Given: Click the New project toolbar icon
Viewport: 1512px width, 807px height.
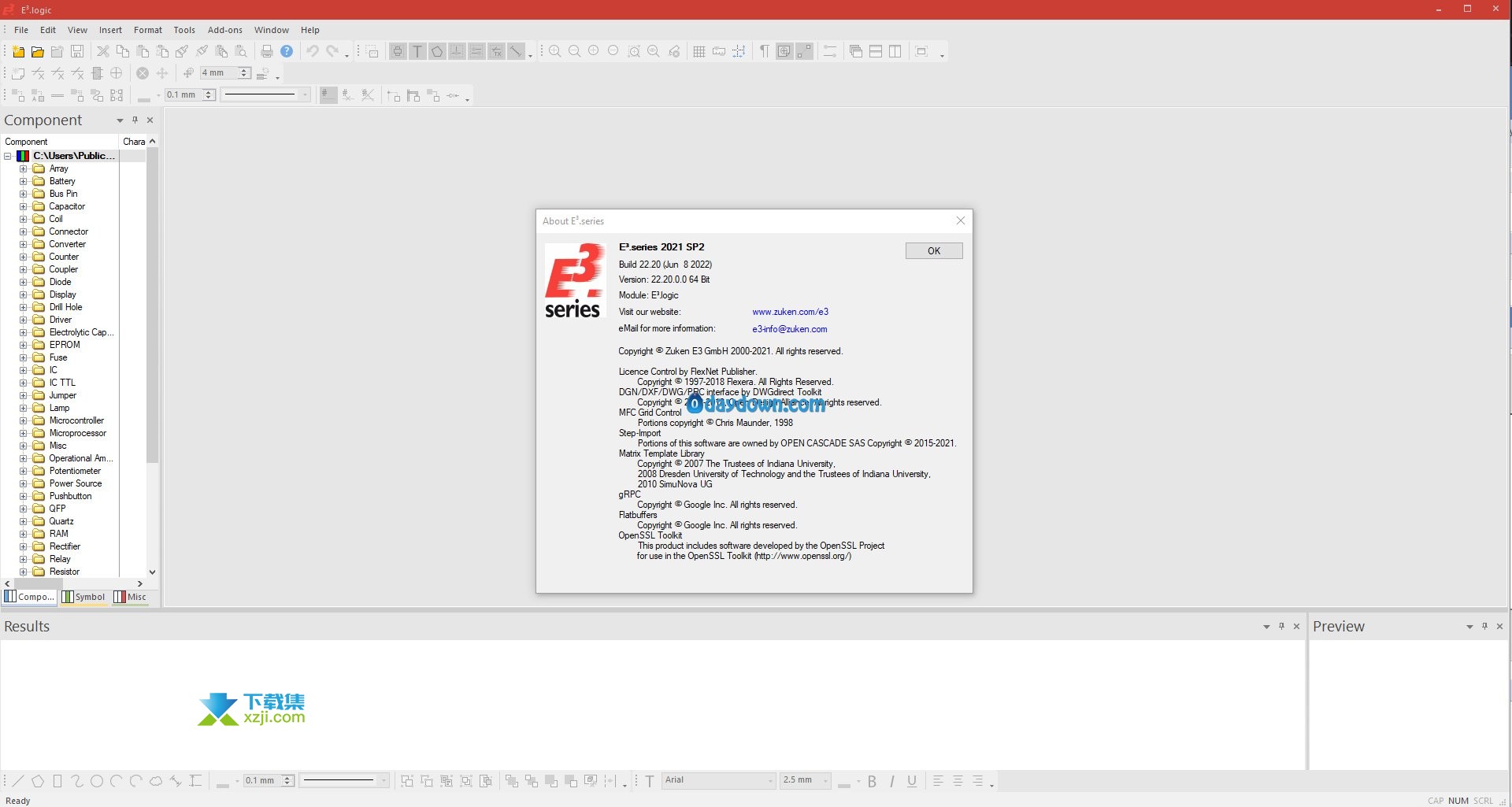Looking at the screenshot, I should pyautogui.click(x=18, y=52).
